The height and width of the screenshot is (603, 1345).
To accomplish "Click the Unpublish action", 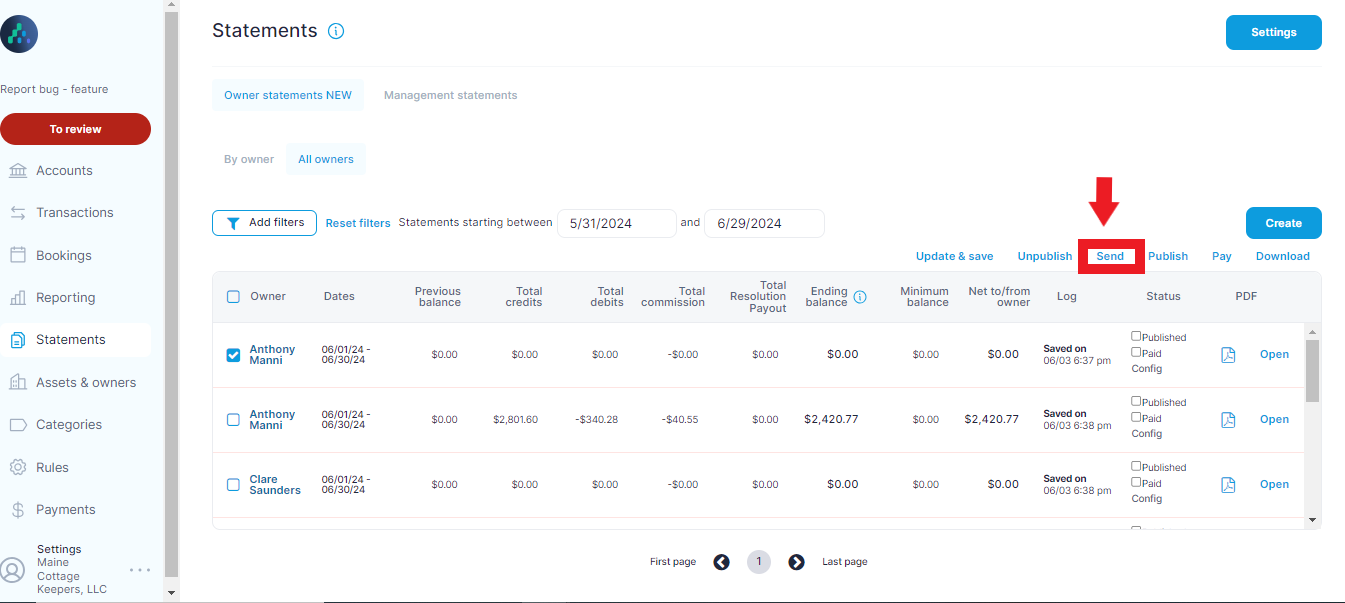I will pos(1045,257).
